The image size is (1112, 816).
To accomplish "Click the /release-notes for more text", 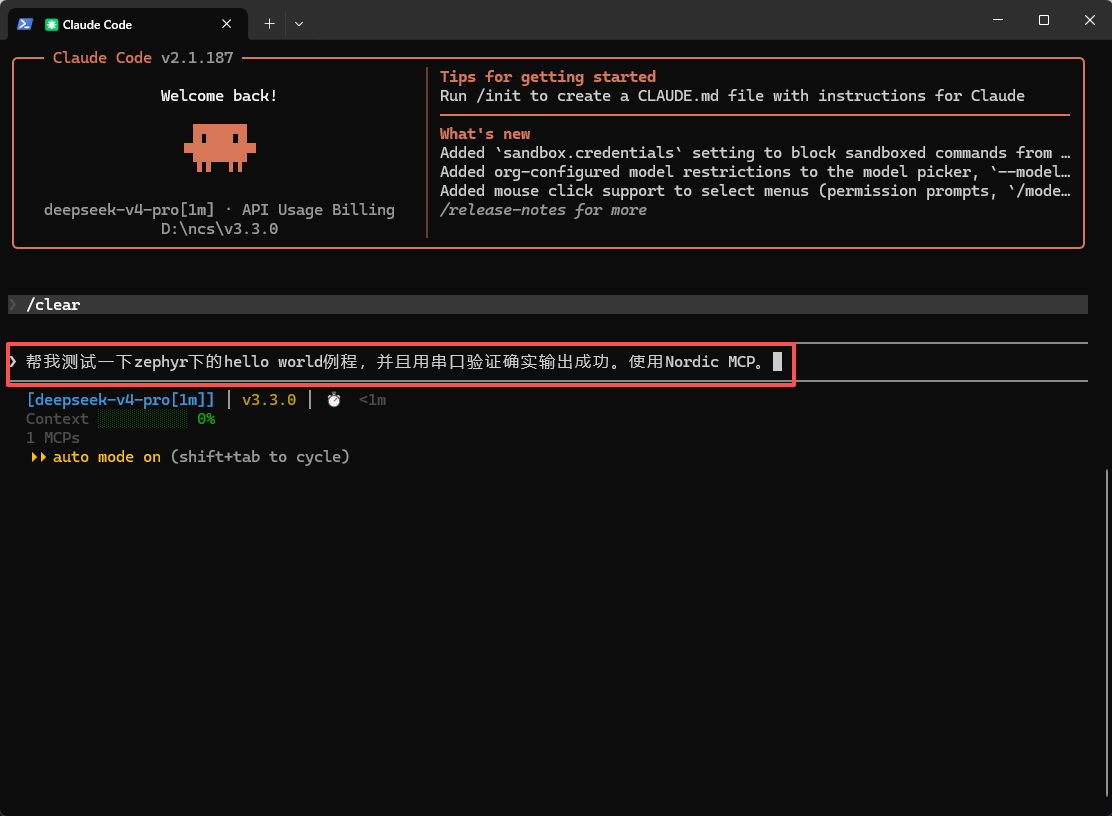I will click(x=543, y=211).
